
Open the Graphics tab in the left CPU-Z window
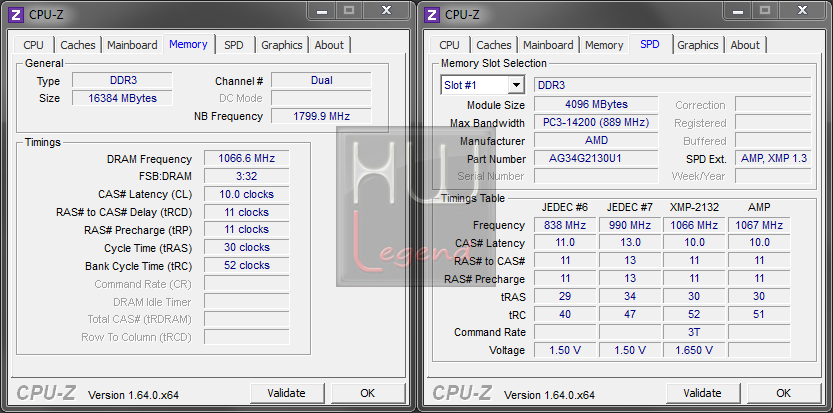coord(282,45)
